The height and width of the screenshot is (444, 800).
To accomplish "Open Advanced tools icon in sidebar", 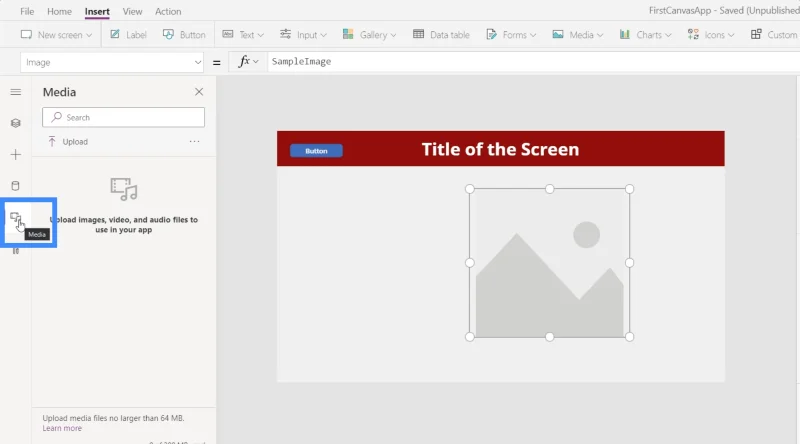I will point(16,251).
